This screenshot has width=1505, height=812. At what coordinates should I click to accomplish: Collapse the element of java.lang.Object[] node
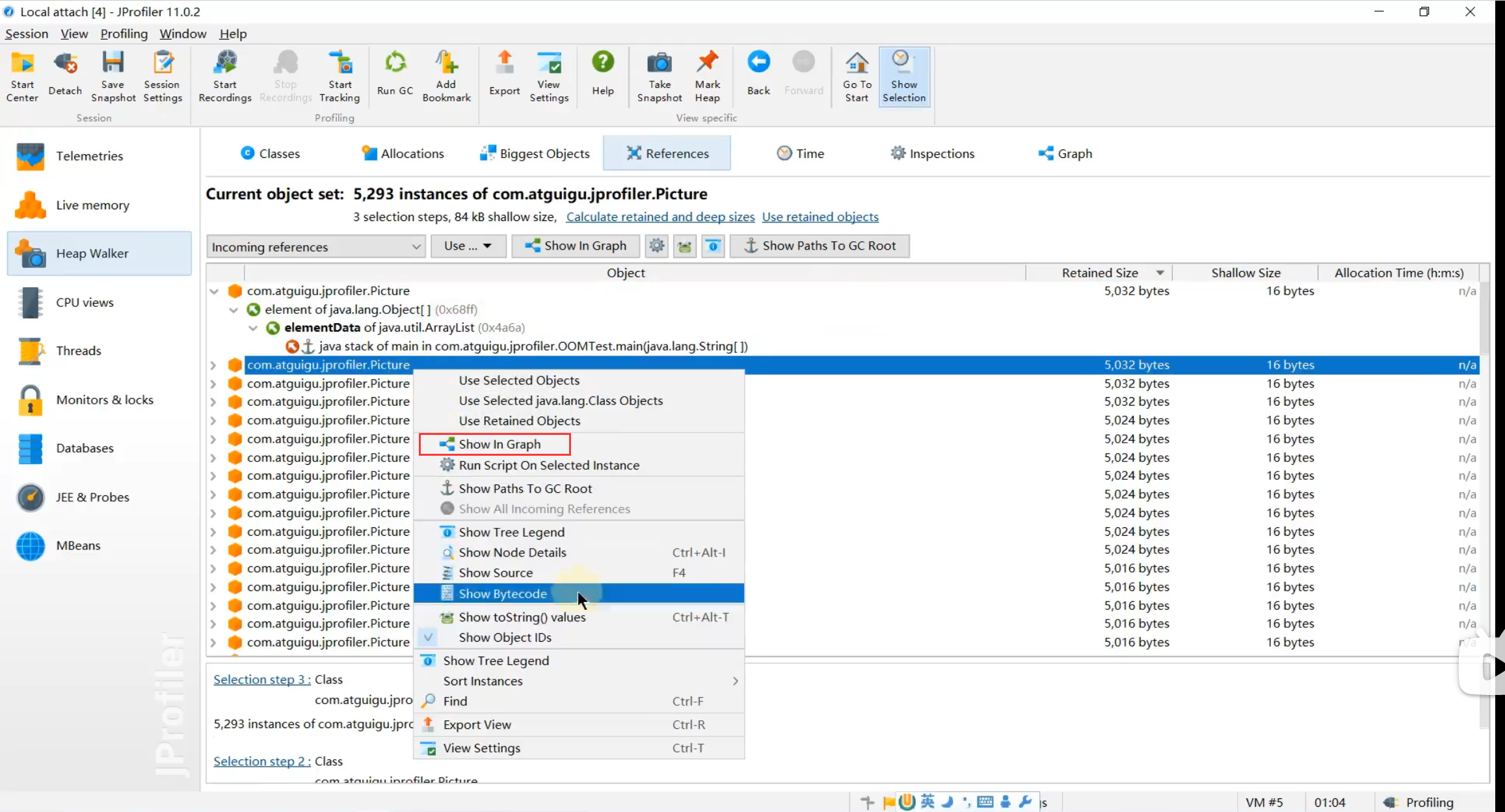pos(233,310)
